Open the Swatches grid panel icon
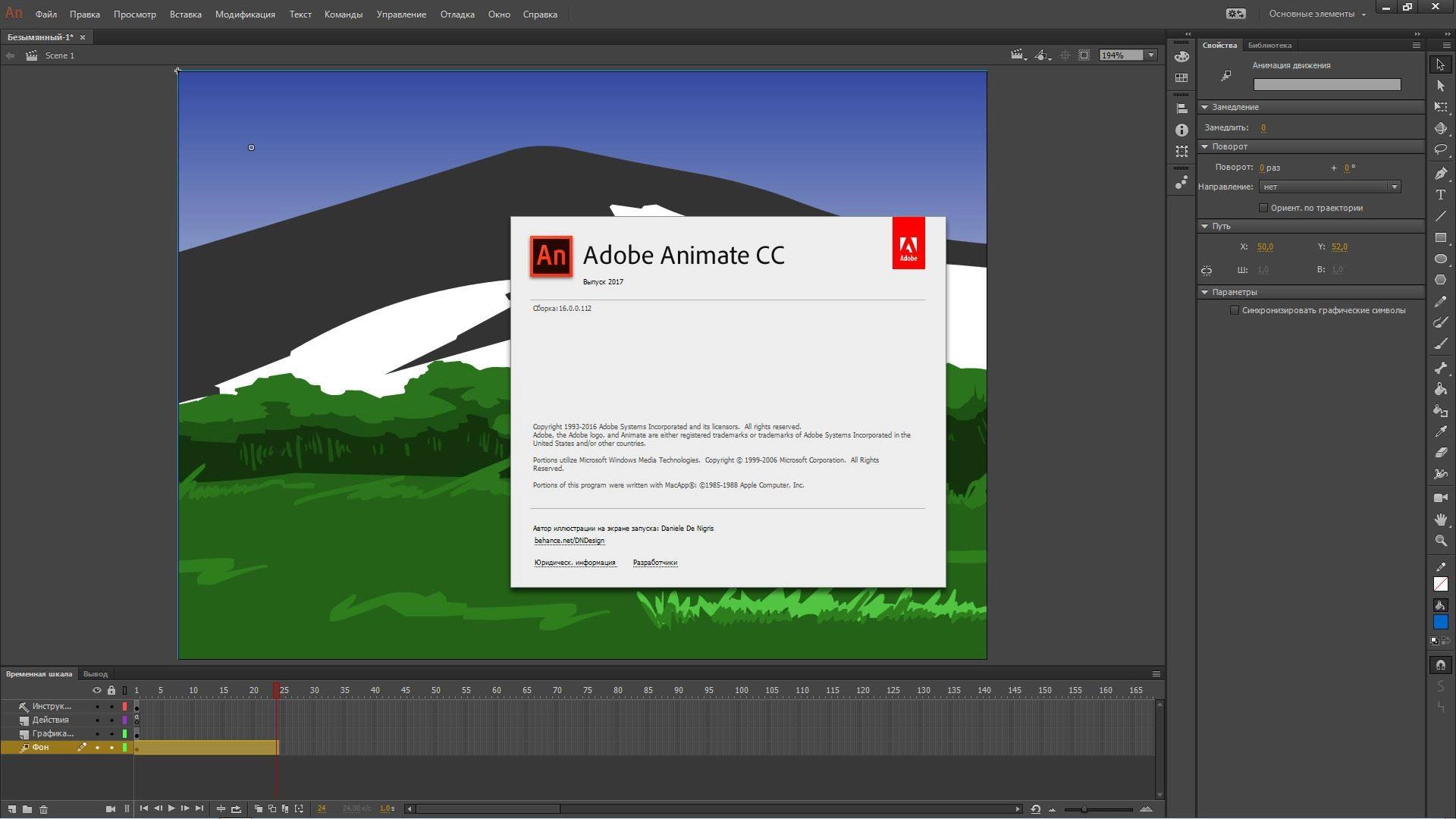Screen dimensions: 1456x819 [1181, 78]
